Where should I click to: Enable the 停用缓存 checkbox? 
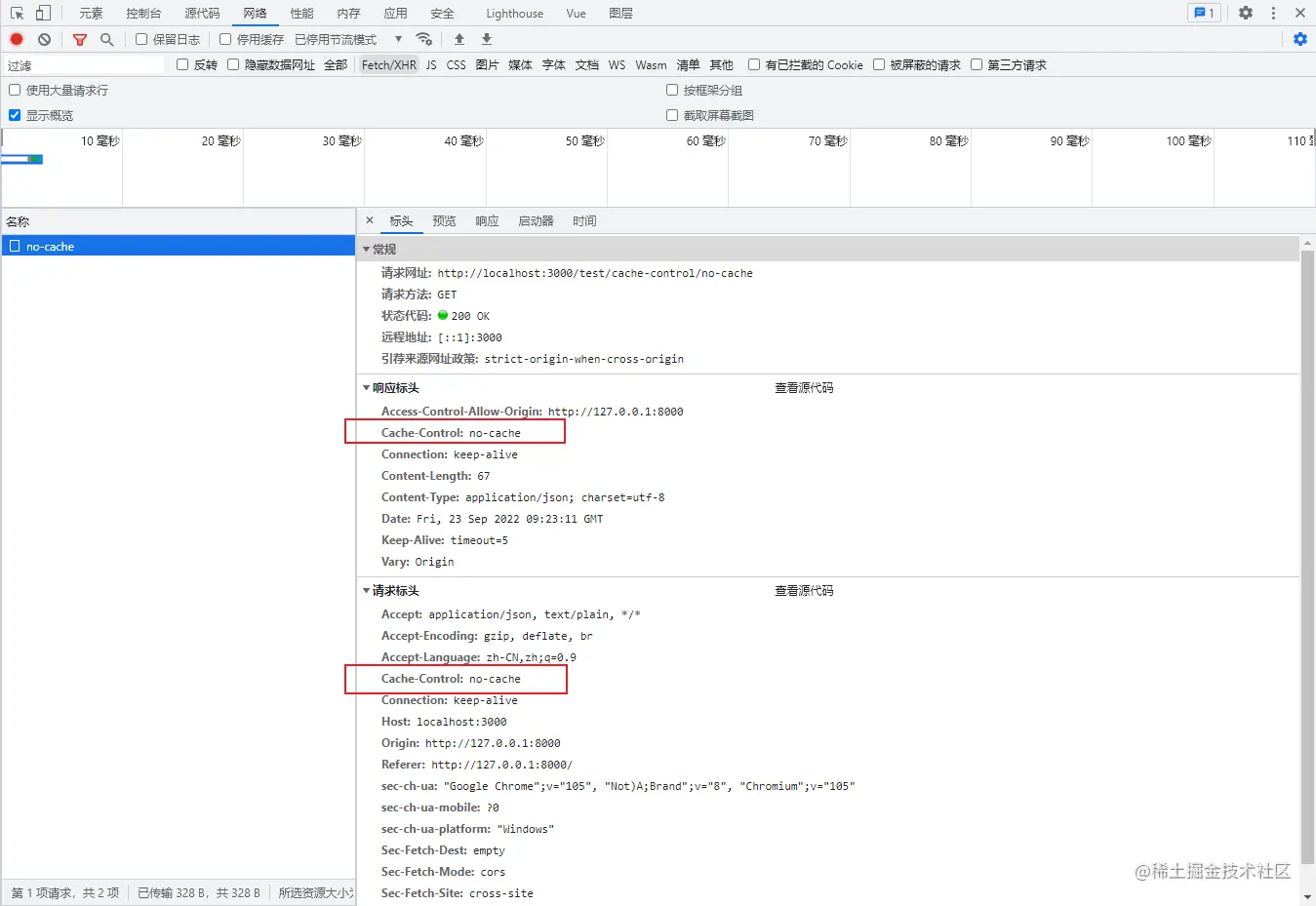pyautogui.click(x=225, y=39)
